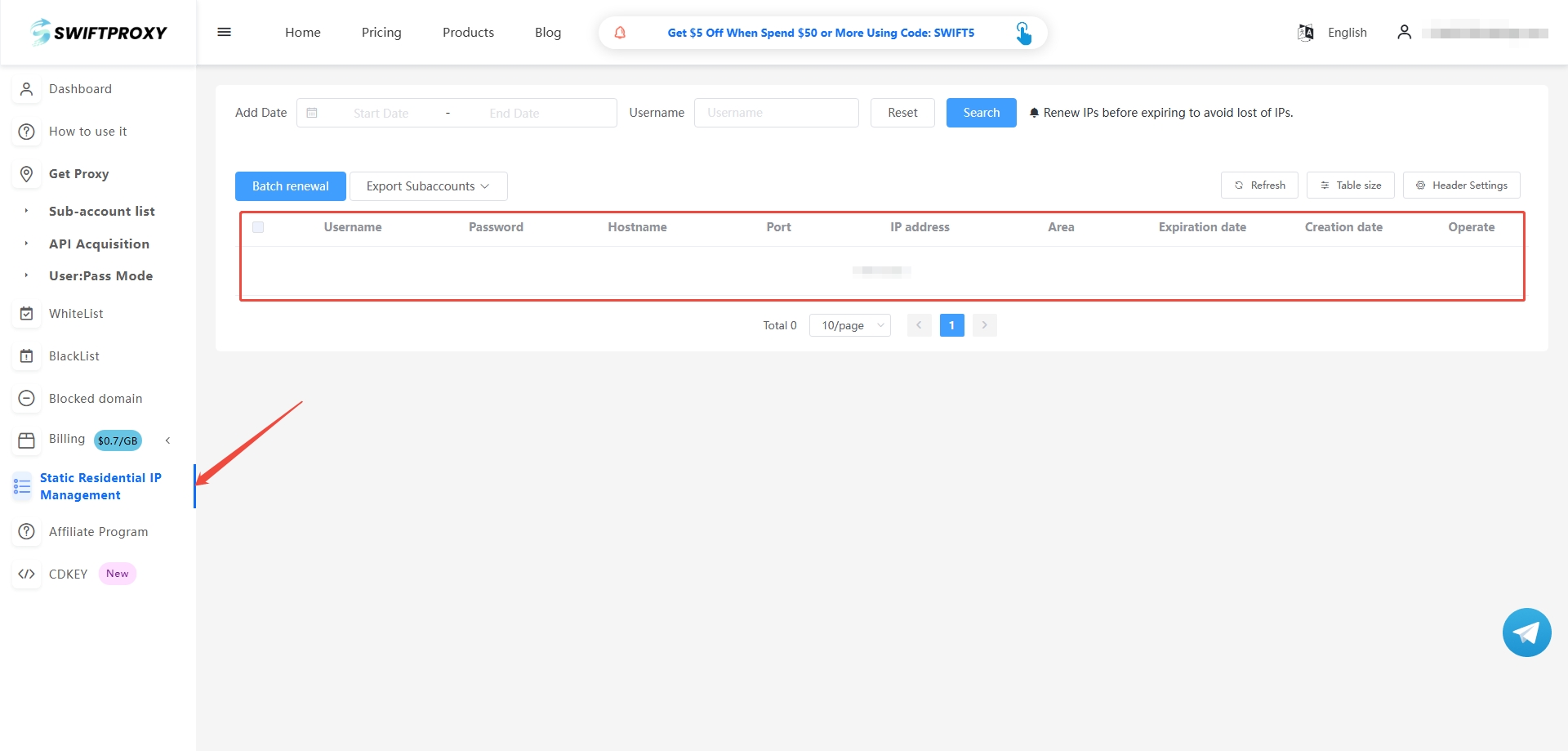Open the 10/page size dropdown

(x=849, y=325)
